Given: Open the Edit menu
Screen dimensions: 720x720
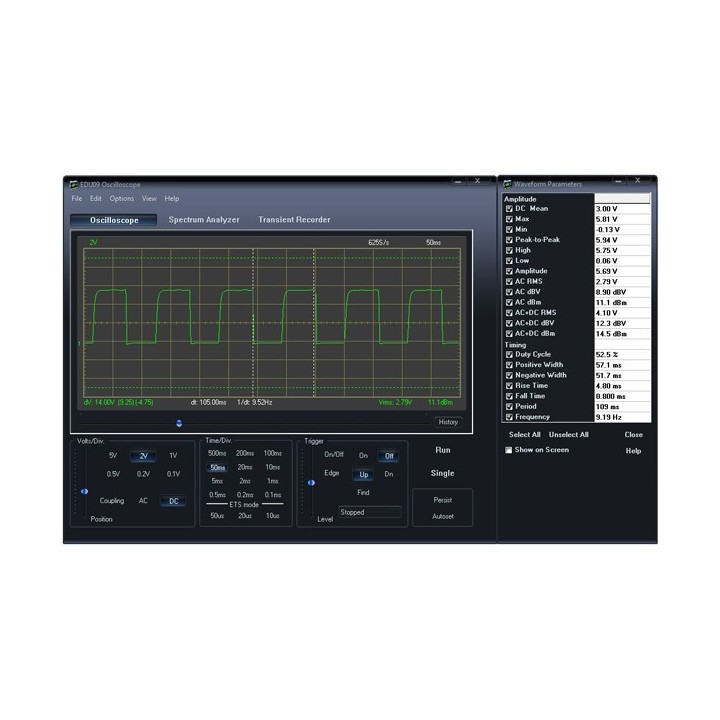Looking at the screenshot, I should click(x=96, y=198).
